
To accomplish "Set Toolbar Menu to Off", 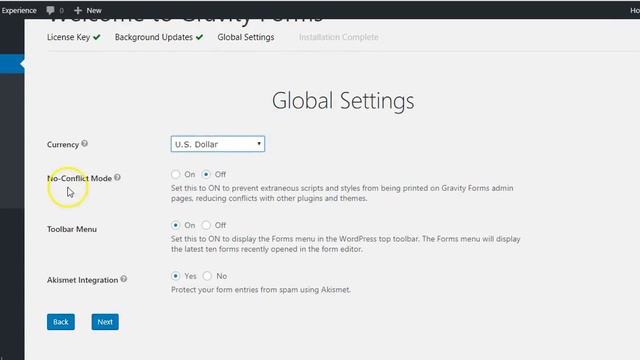I will [x=206, y=225].
